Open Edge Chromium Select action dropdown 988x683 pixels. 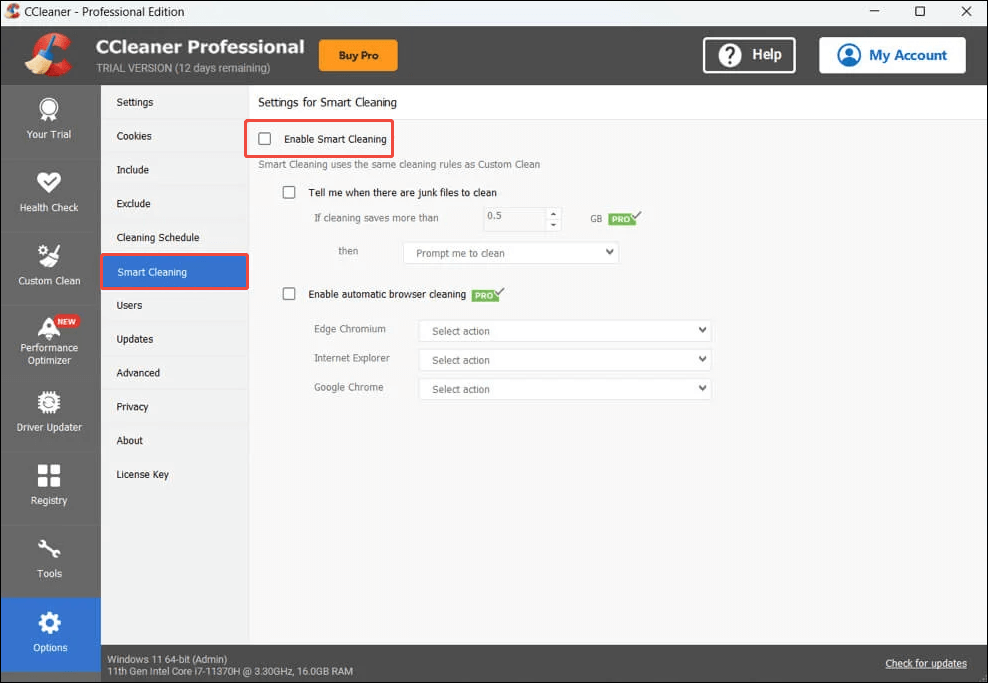(x=565, y=331)
